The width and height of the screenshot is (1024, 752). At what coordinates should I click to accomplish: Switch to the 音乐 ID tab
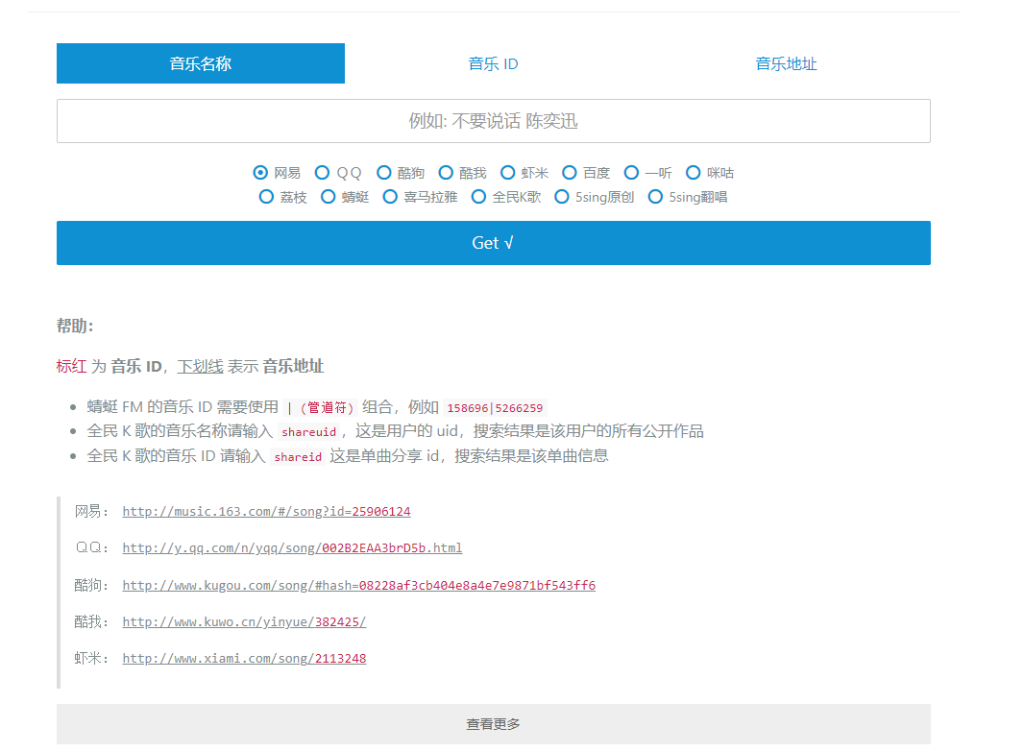[x=493, y=63]
